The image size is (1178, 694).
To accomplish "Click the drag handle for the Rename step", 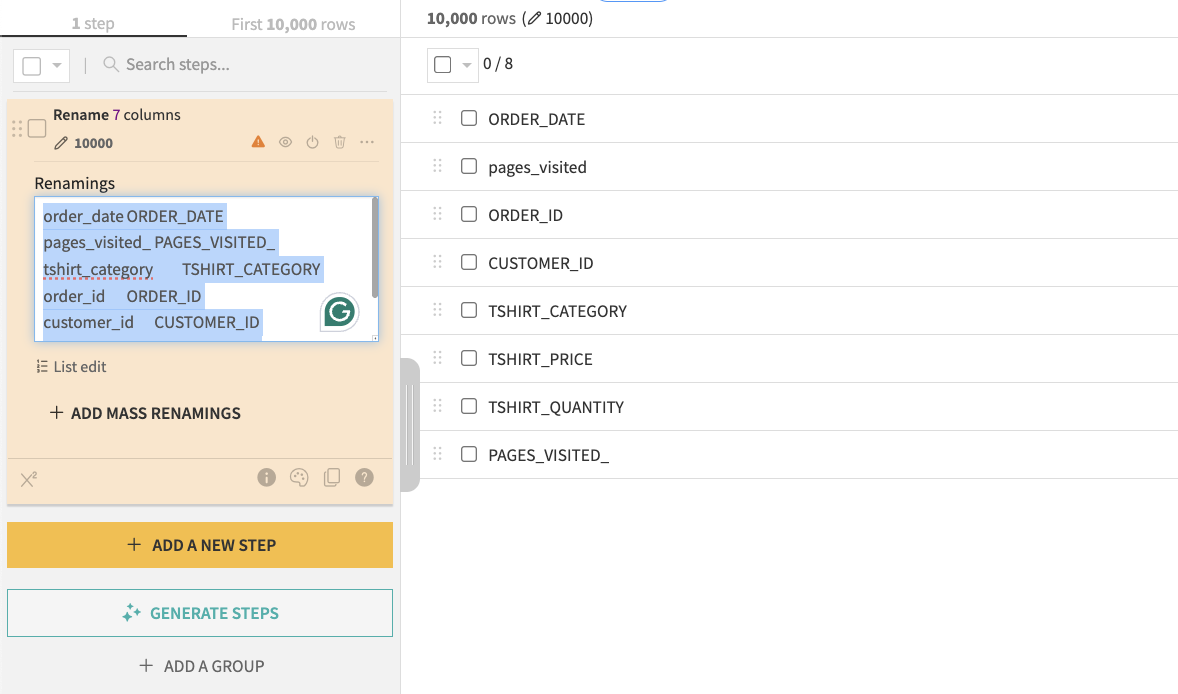I will pos(17,128).
